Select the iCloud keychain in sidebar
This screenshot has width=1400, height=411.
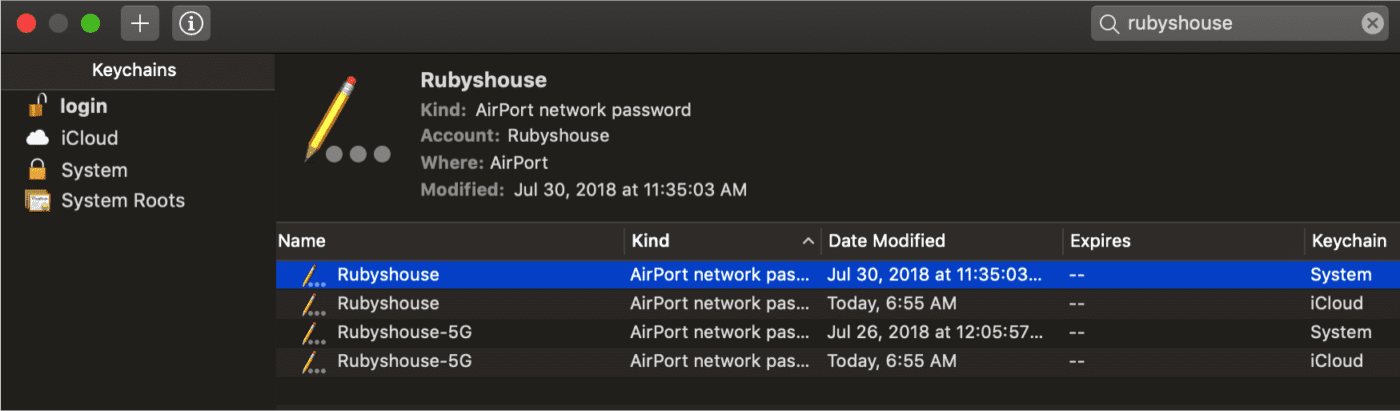tap(89, 138)
